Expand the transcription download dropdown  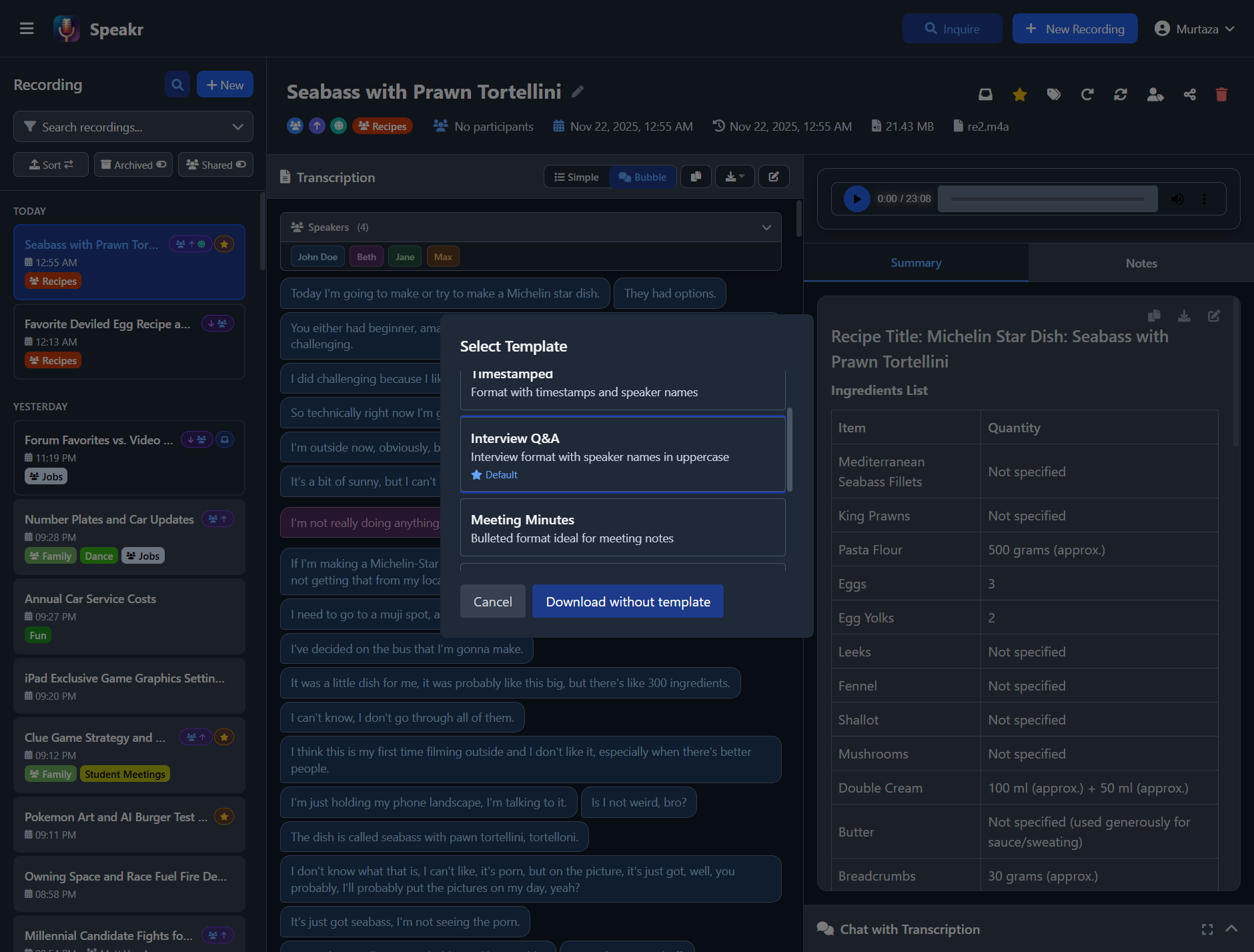734,177
